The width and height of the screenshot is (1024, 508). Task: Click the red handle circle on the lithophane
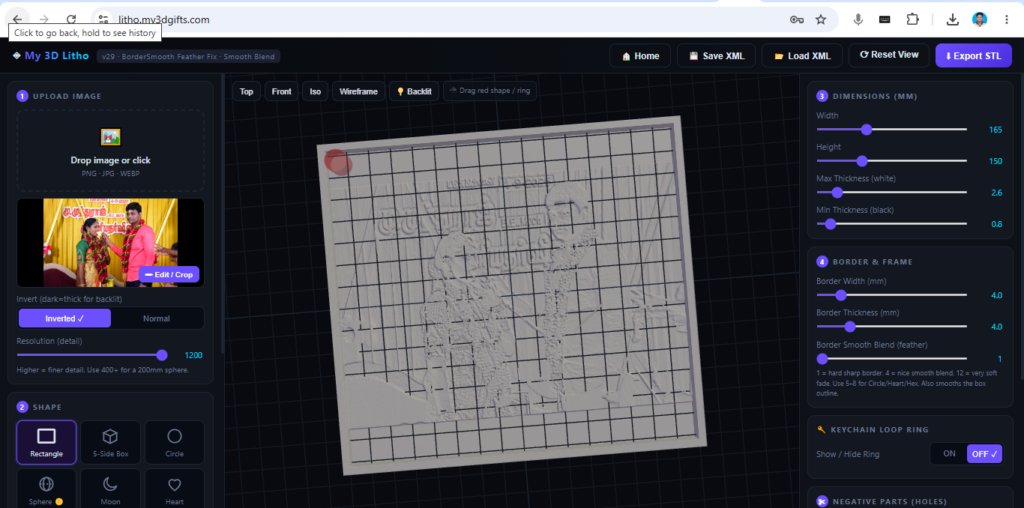(338, 163)
